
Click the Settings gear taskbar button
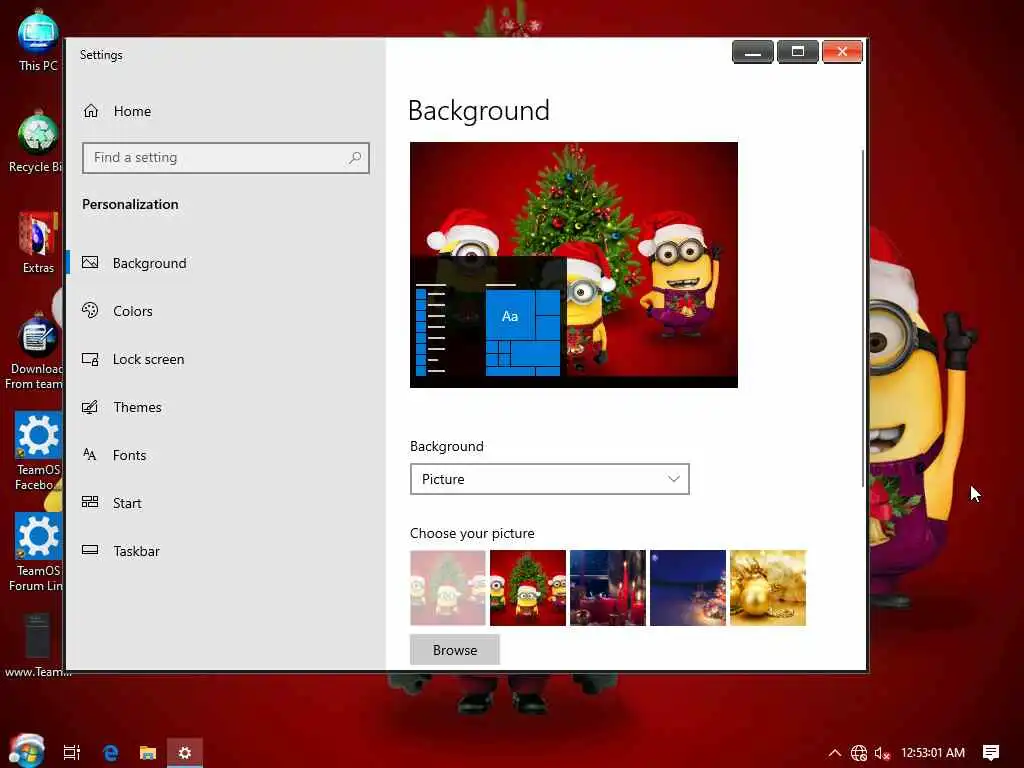point(185,753)
